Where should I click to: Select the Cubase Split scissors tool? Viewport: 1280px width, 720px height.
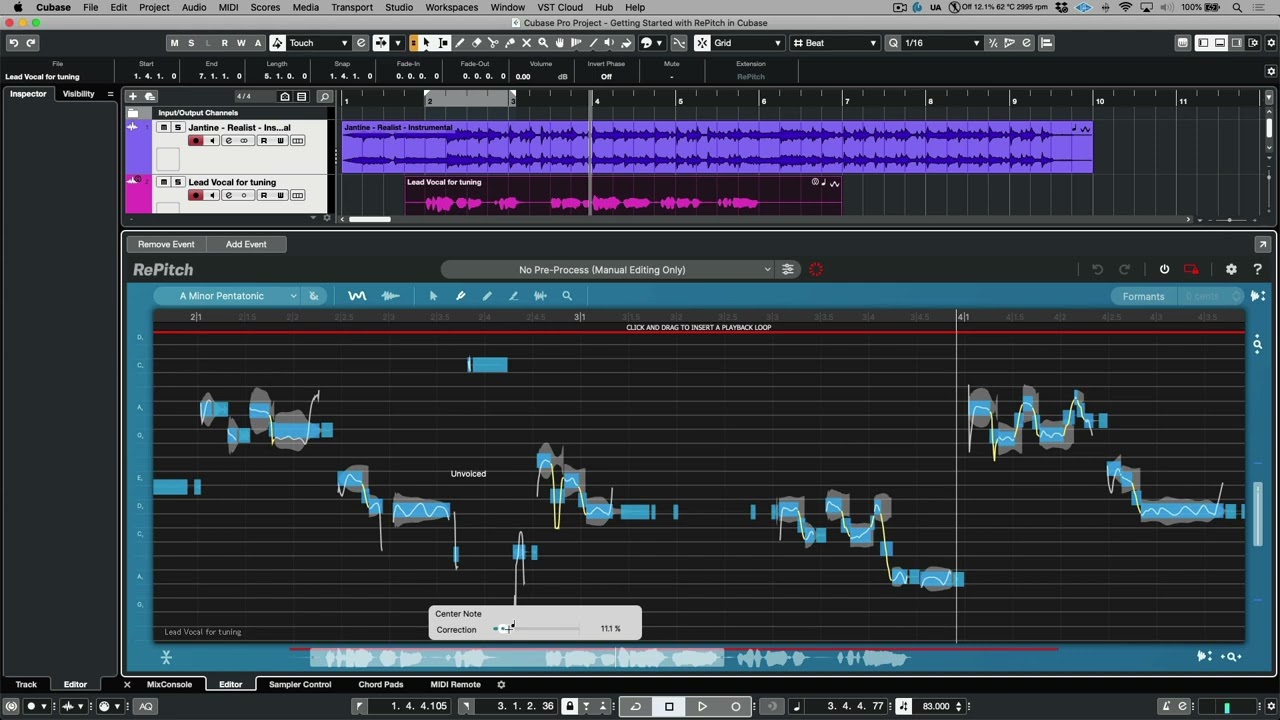tap(493, 43)
